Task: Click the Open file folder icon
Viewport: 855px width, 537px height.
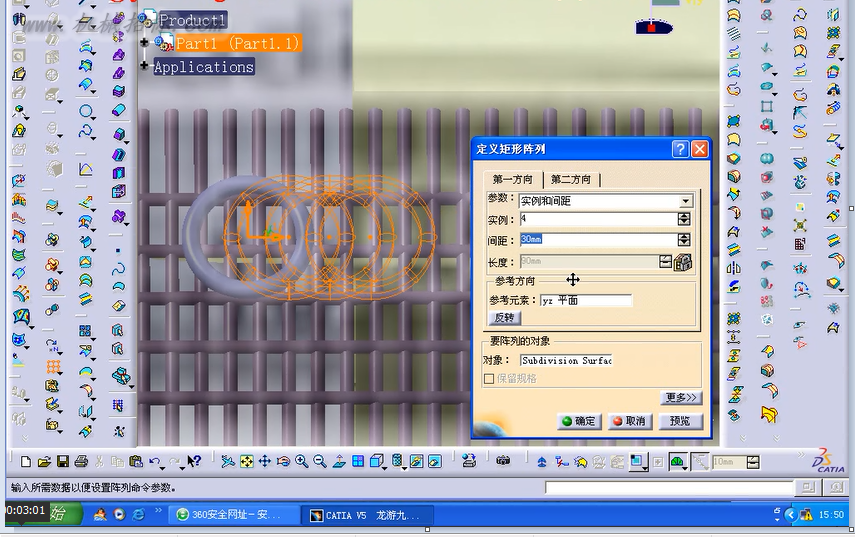Action: click(44, 462)
